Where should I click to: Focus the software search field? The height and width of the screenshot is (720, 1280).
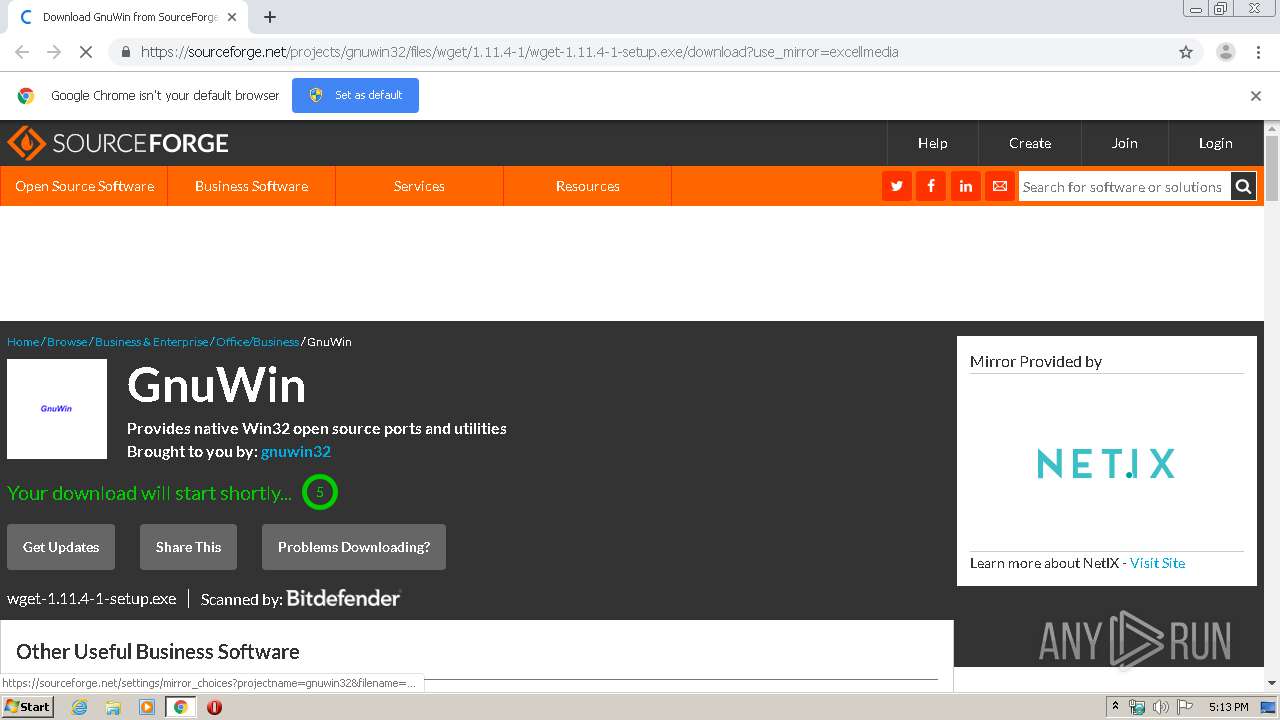1124,187
